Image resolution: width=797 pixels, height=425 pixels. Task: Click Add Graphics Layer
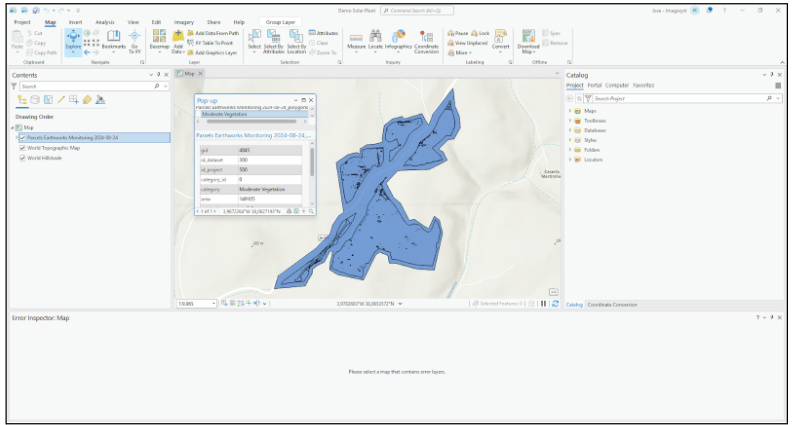click(212, 52)
